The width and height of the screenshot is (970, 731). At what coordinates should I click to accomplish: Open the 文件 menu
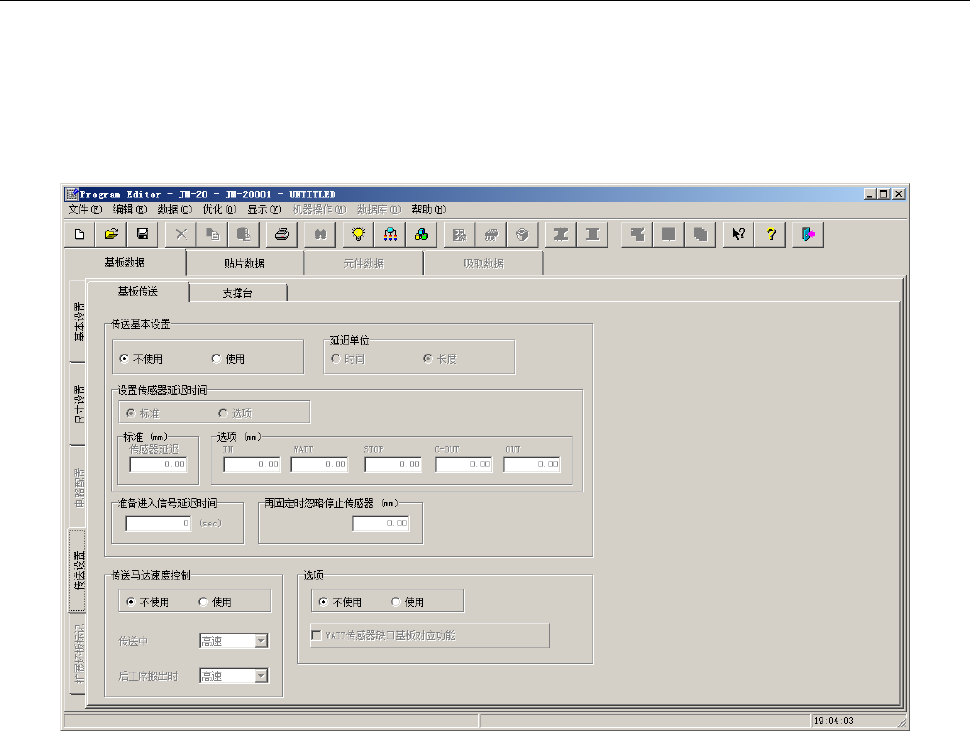tap(84, 210)
